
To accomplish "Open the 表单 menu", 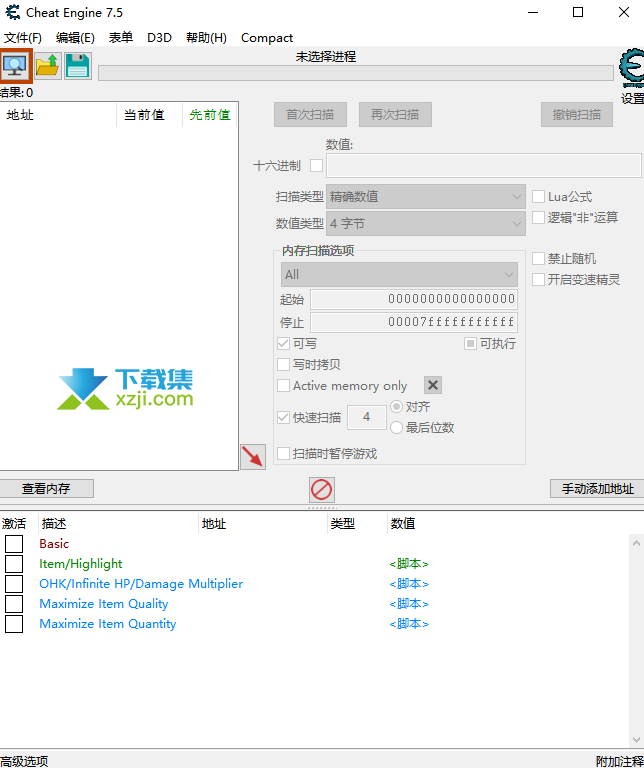I will click(120, 38).
